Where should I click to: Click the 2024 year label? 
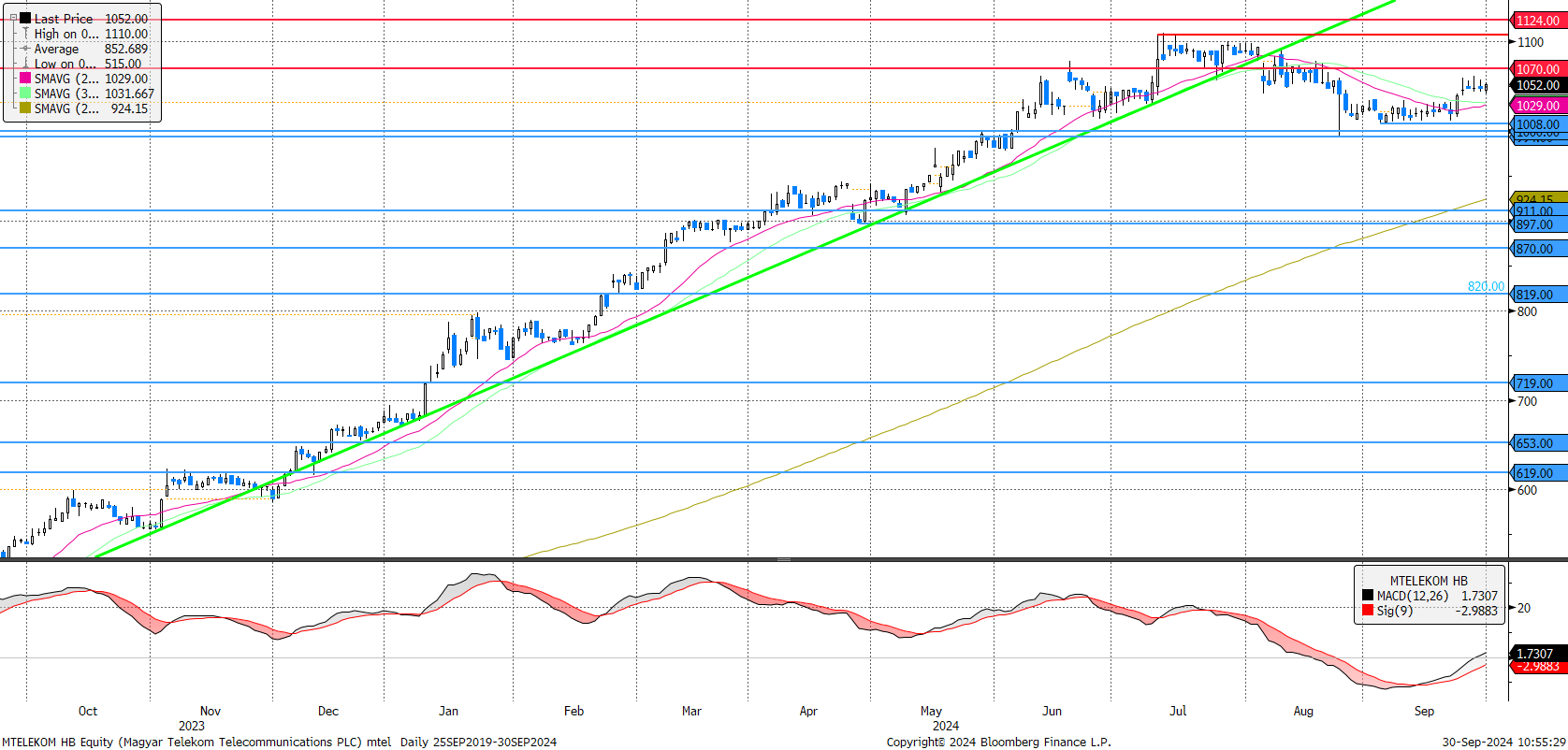pyautogui.click(x=946, y=726)
